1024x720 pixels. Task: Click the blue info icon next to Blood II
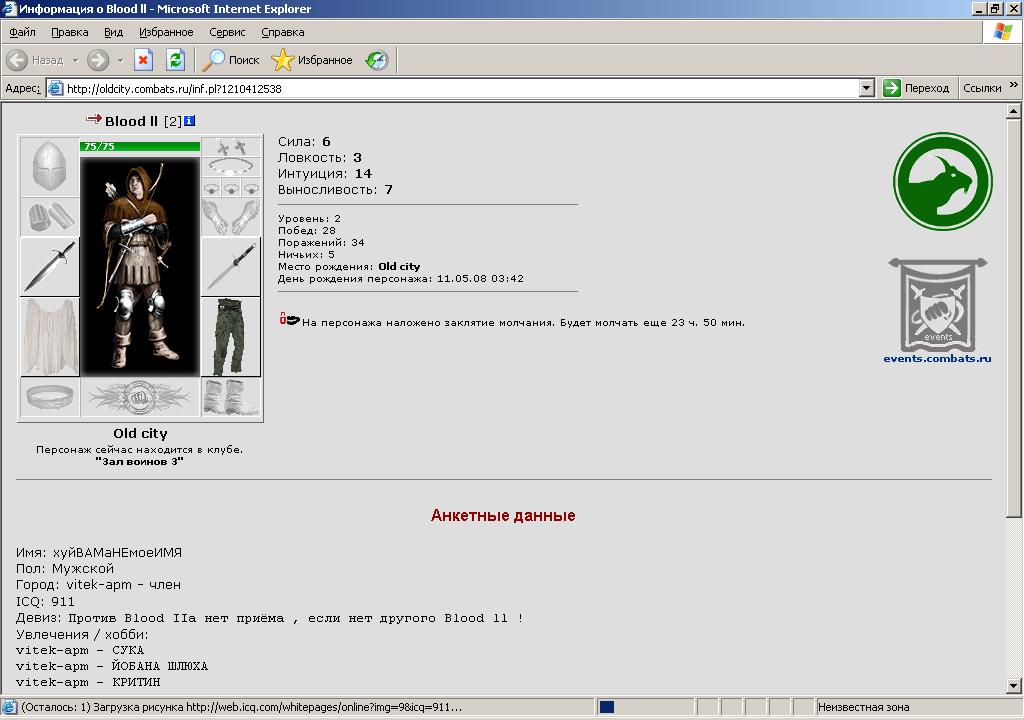(189, 120)
